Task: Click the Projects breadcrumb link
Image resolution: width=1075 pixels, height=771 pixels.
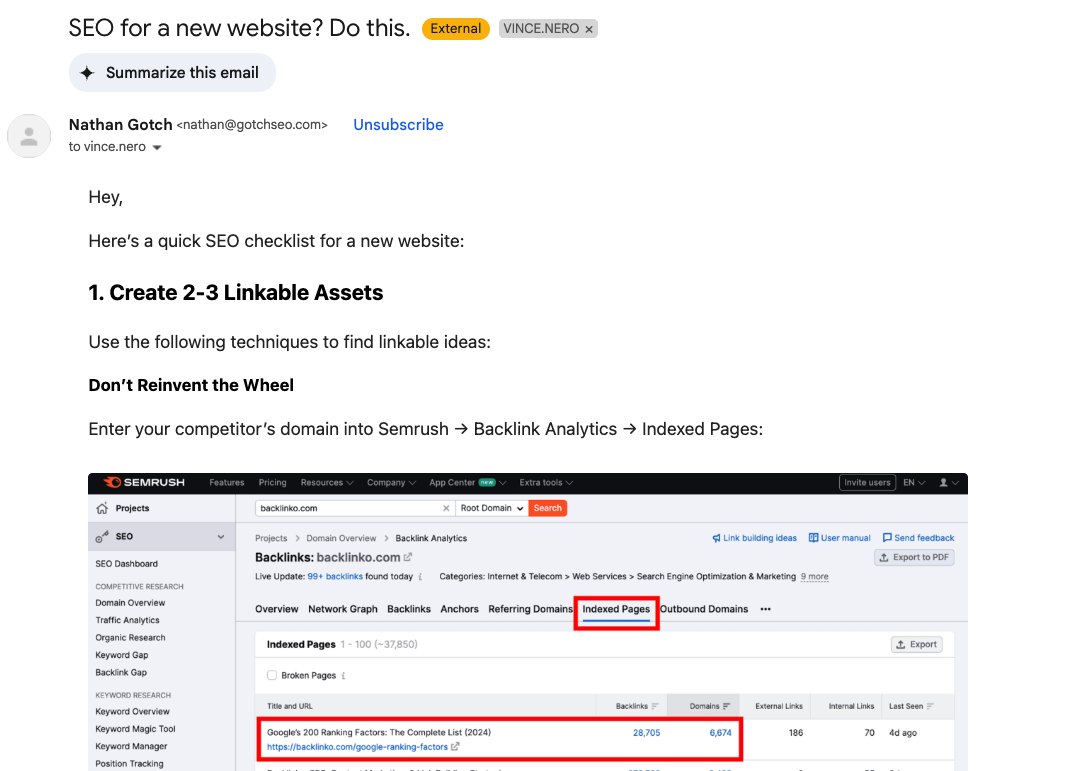Action: 271,538
